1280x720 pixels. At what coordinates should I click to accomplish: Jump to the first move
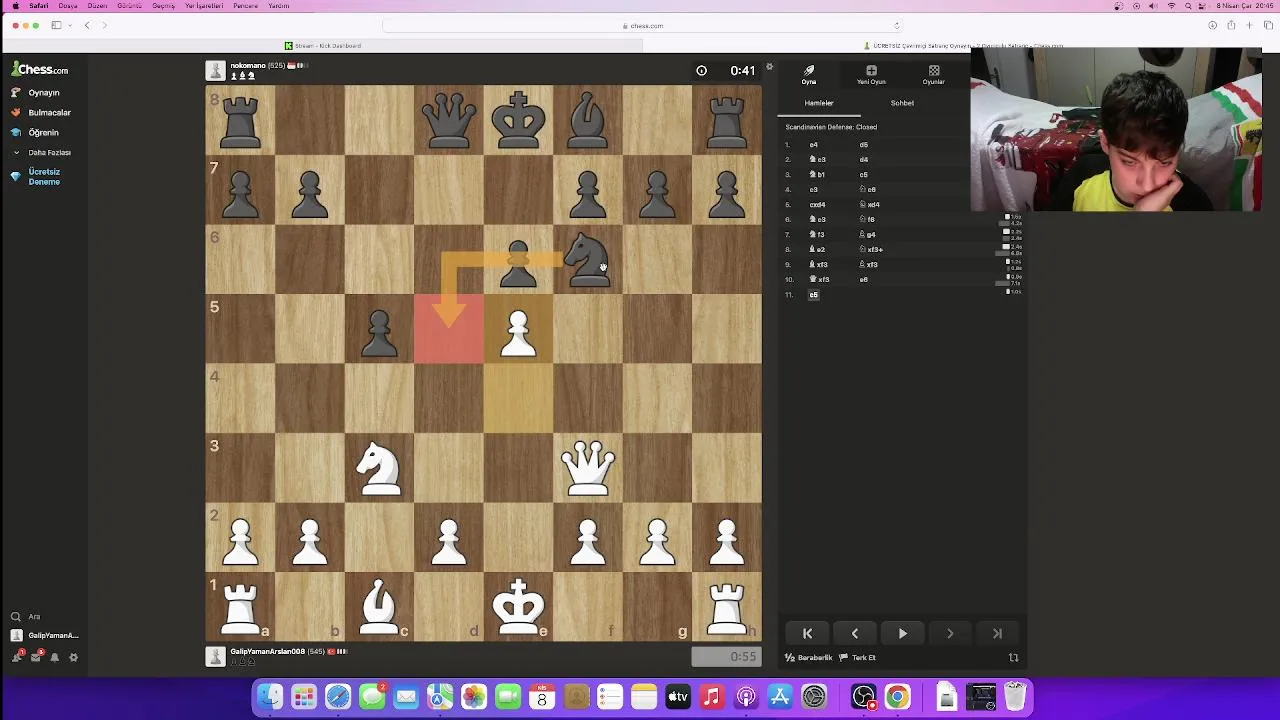(x=807, y=633)
